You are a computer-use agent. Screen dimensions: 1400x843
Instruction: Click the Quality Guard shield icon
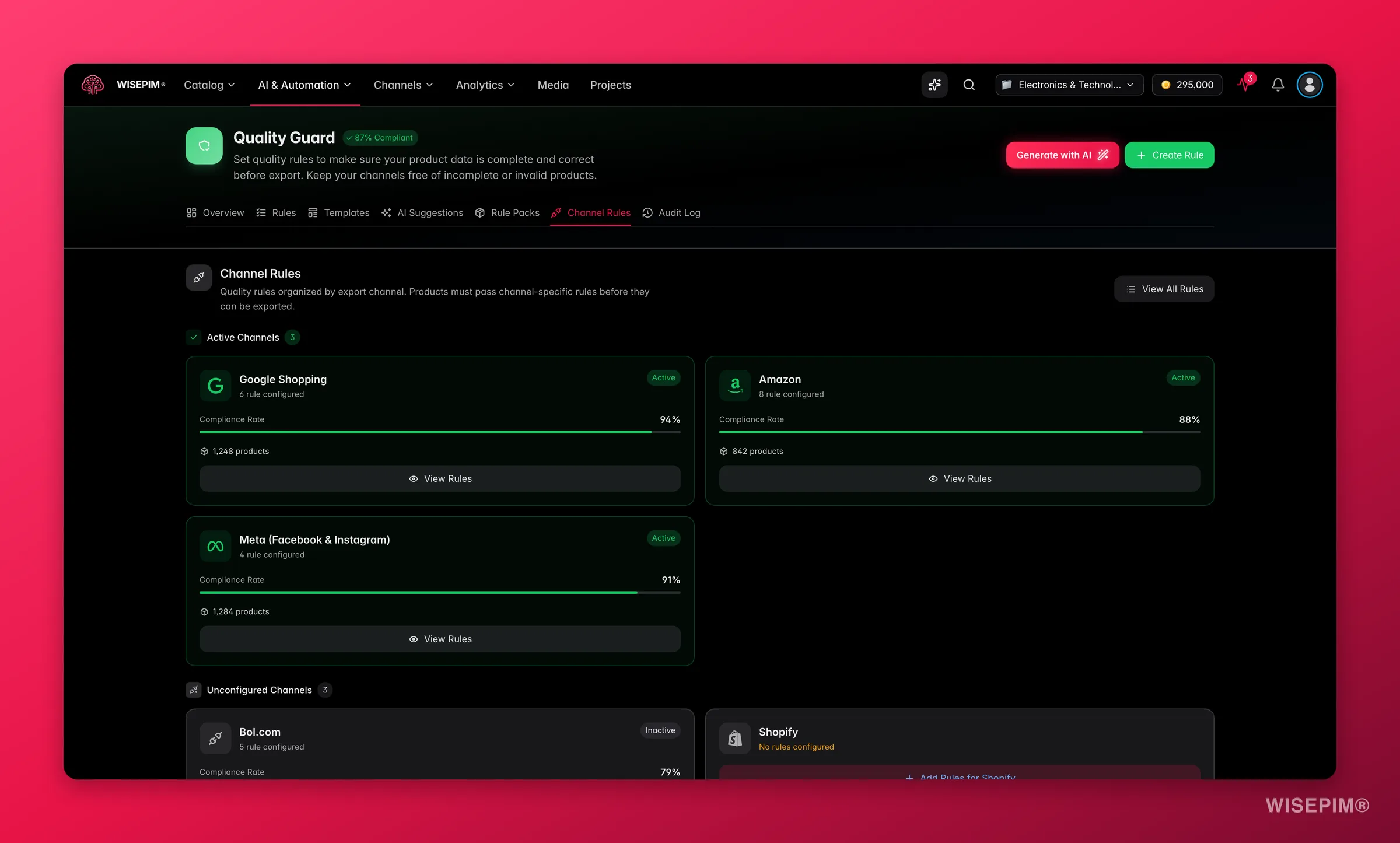click(x=204, y=146)
